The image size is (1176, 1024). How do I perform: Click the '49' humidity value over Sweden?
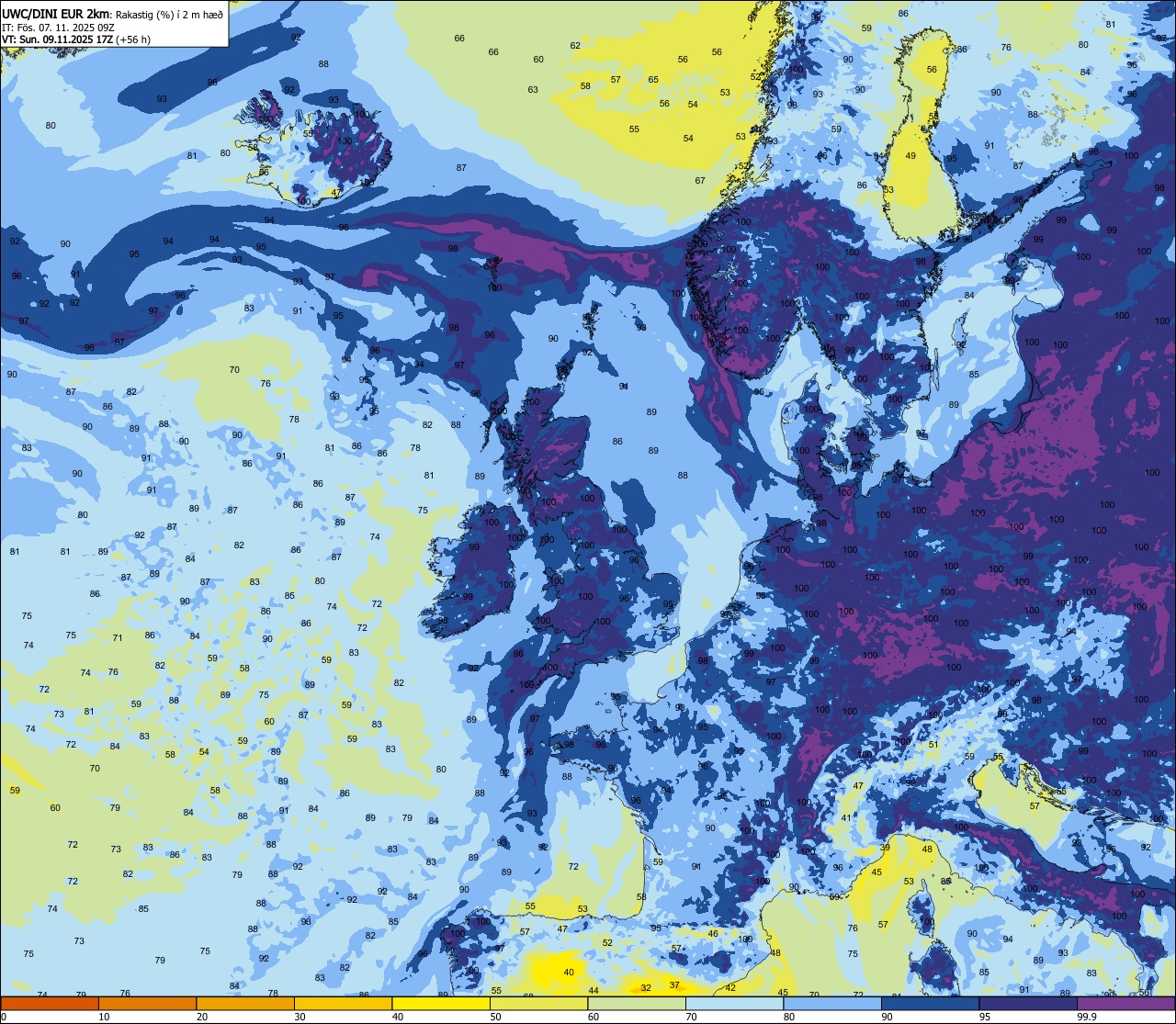[x=910, y=156]
